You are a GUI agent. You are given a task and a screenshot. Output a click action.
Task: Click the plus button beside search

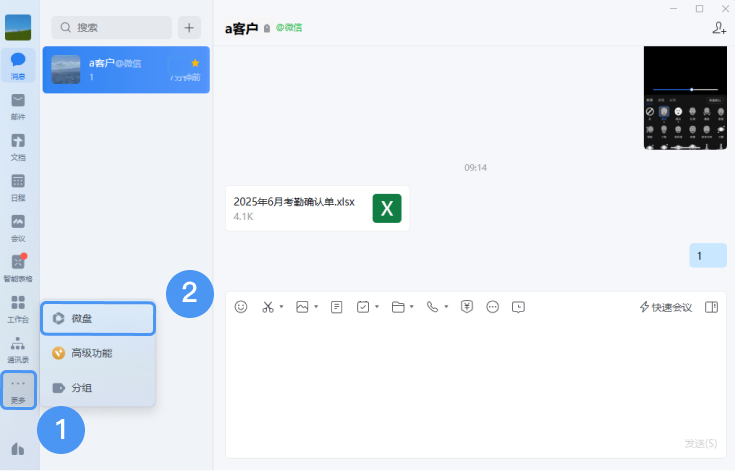pos(189,28)
